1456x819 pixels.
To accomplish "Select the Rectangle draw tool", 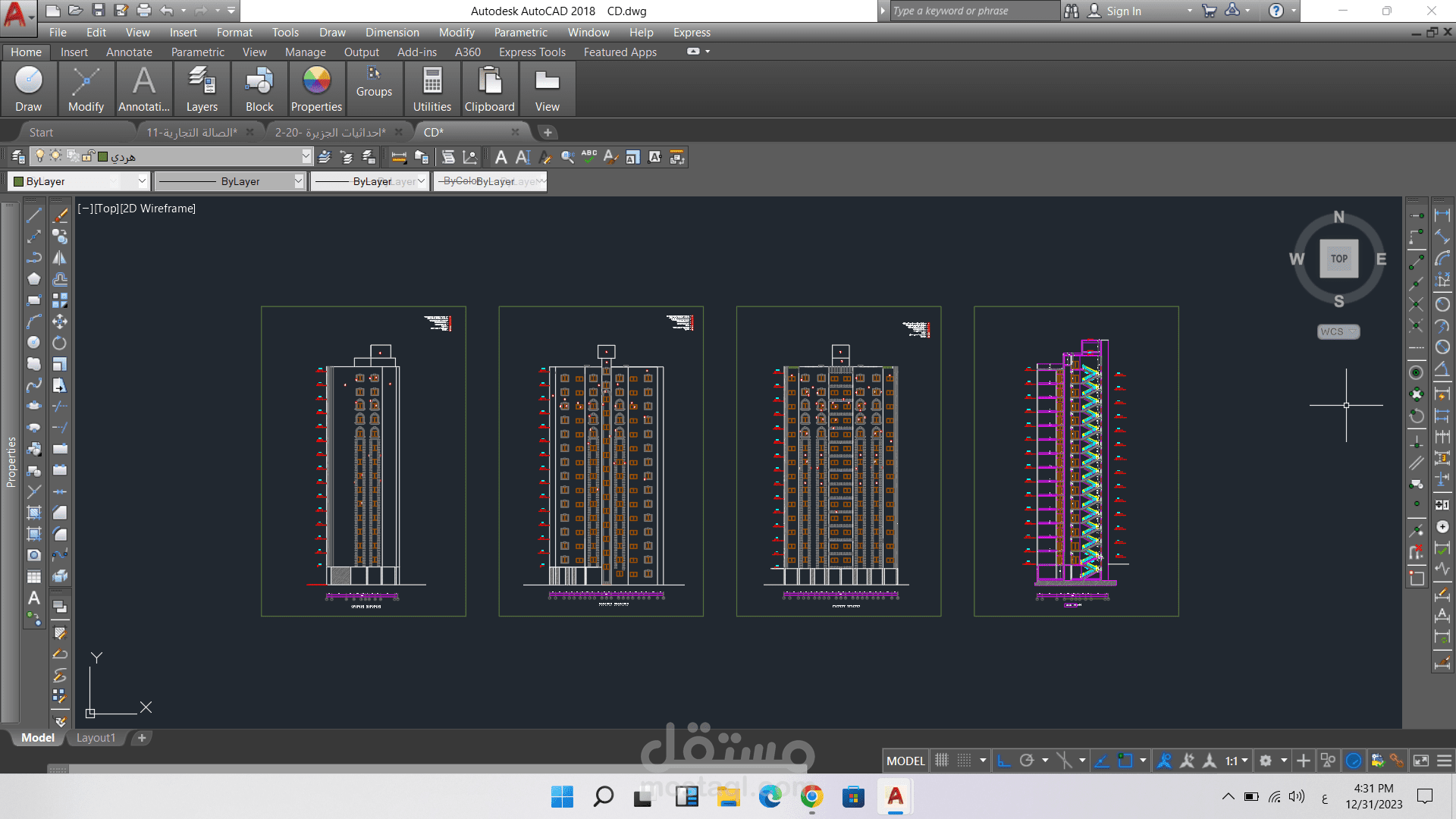I will [x=34, y=301].
